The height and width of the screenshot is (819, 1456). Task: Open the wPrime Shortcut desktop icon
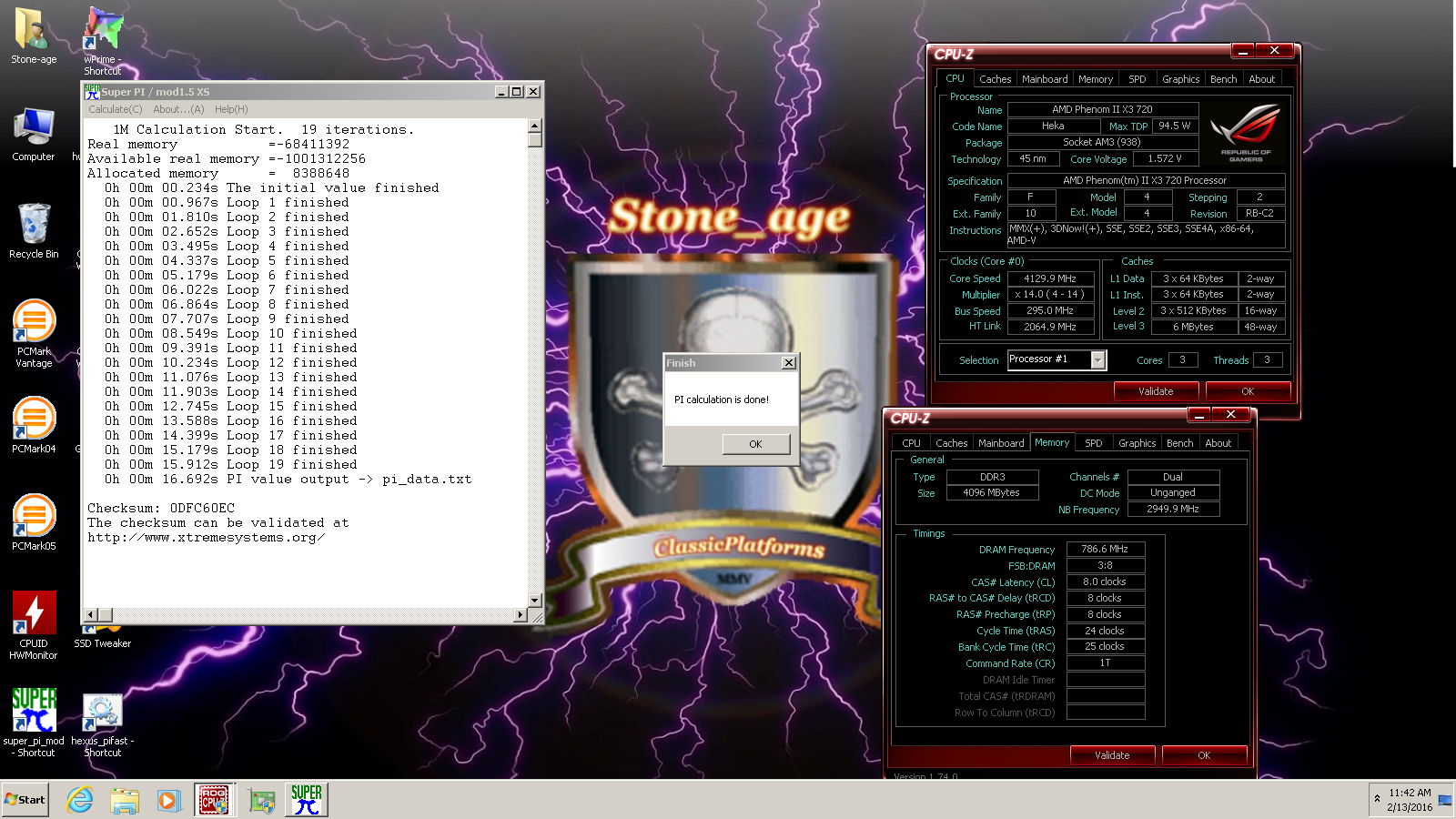pyautogui.click(x=103, y=40)
